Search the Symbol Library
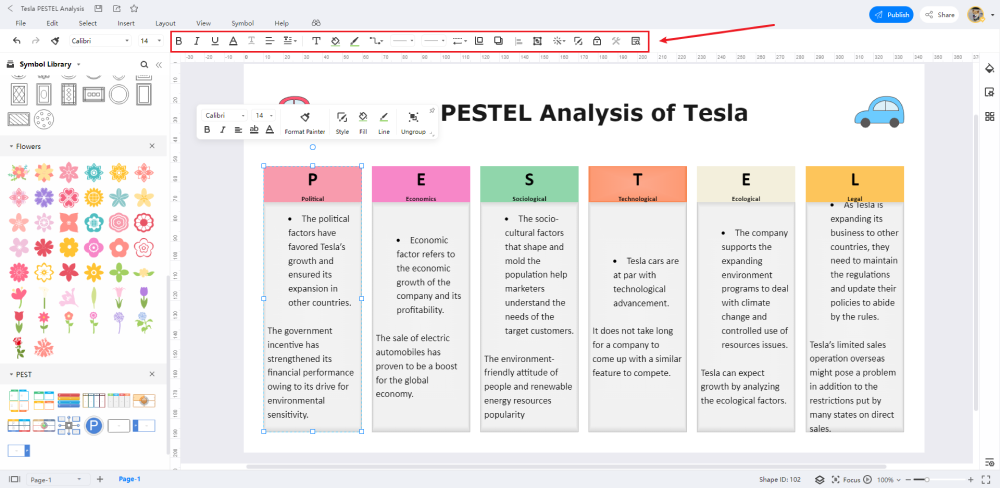Viewport: 1000px width, 489px height. tap(144, 64)
